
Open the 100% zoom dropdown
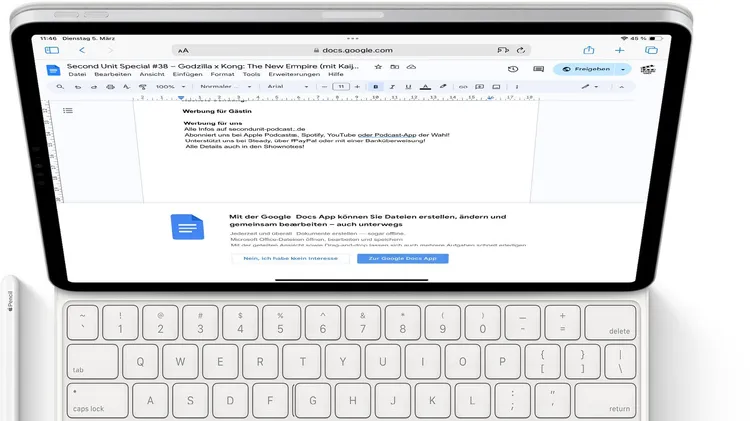(x=168, y=87)
